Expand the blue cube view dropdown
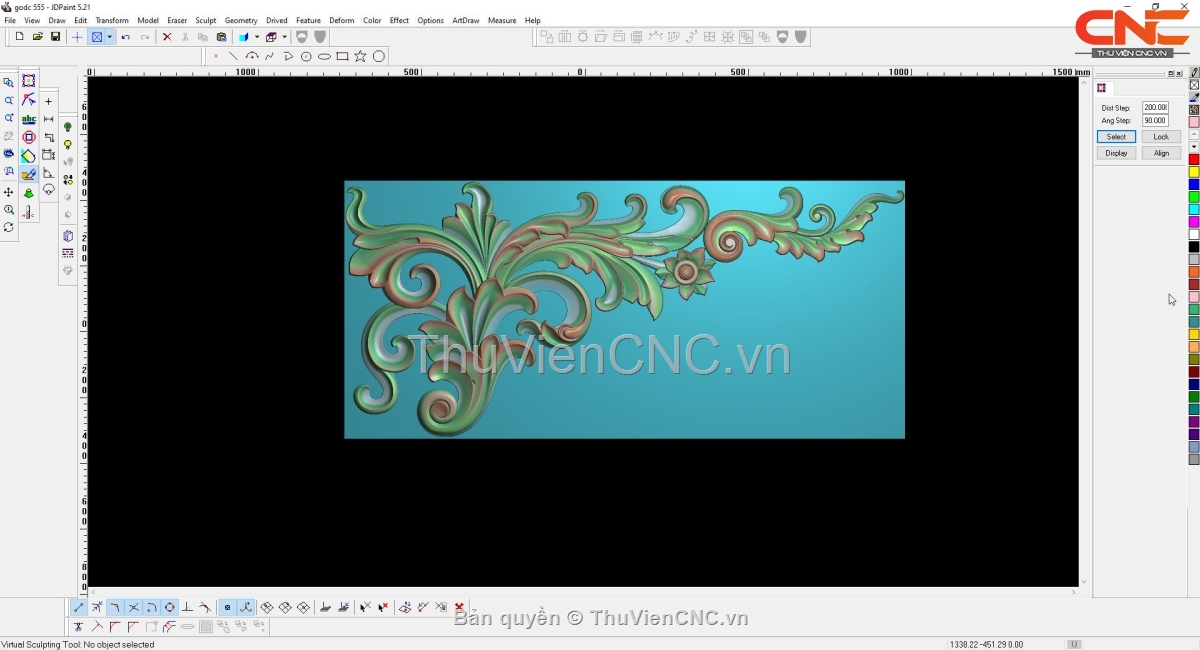The height and width of the screenshot is (650, 1200). 256,37
